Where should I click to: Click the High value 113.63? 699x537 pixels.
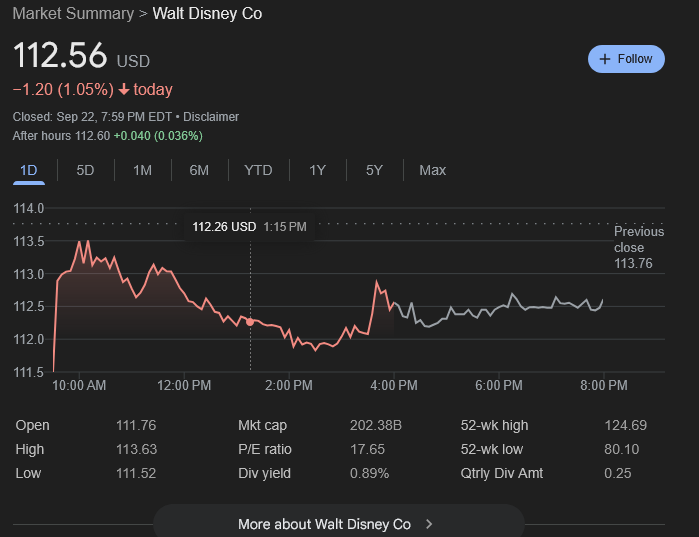point(136,449)
